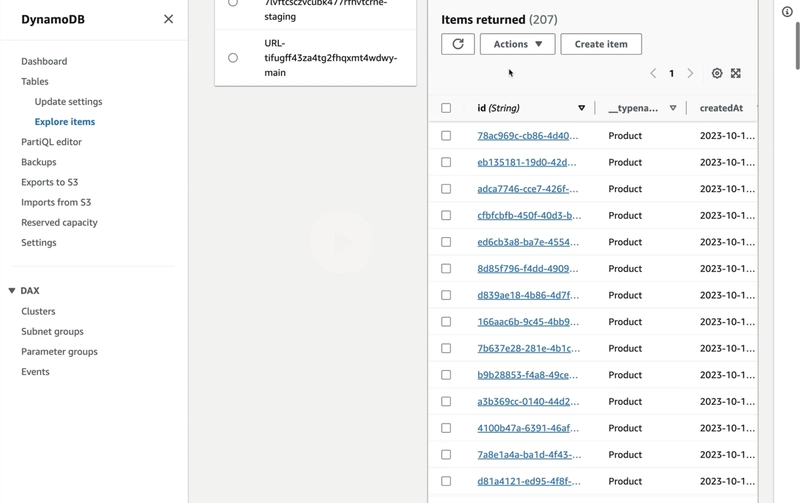The height and width of the screenshot is (503, 800).
Task: Check the row for eb135181-19d0-42d
Action: point(446,162)
